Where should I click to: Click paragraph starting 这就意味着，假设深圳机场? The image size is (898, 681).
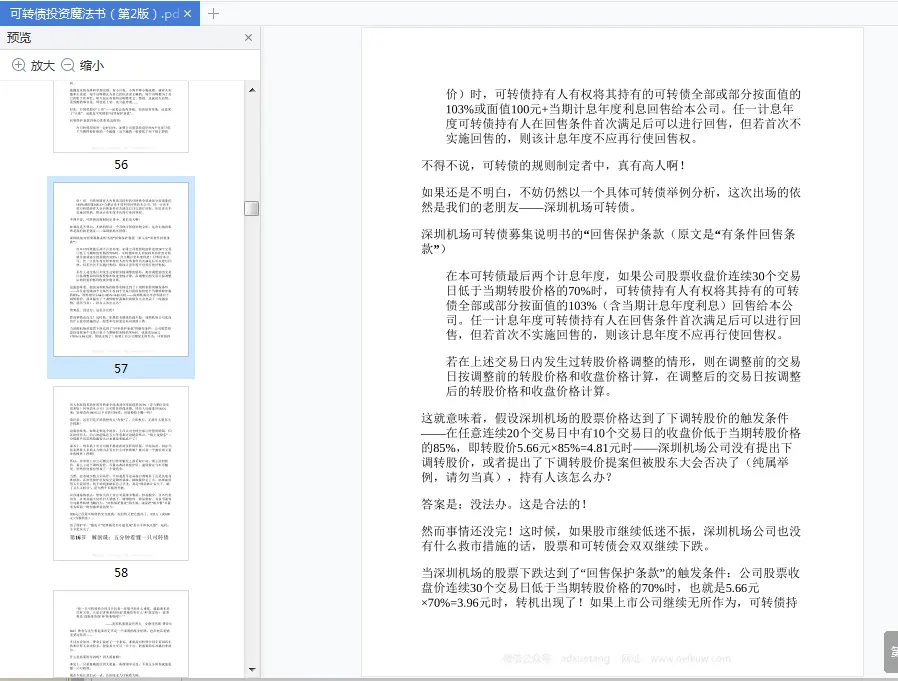(x=611, y=447)
